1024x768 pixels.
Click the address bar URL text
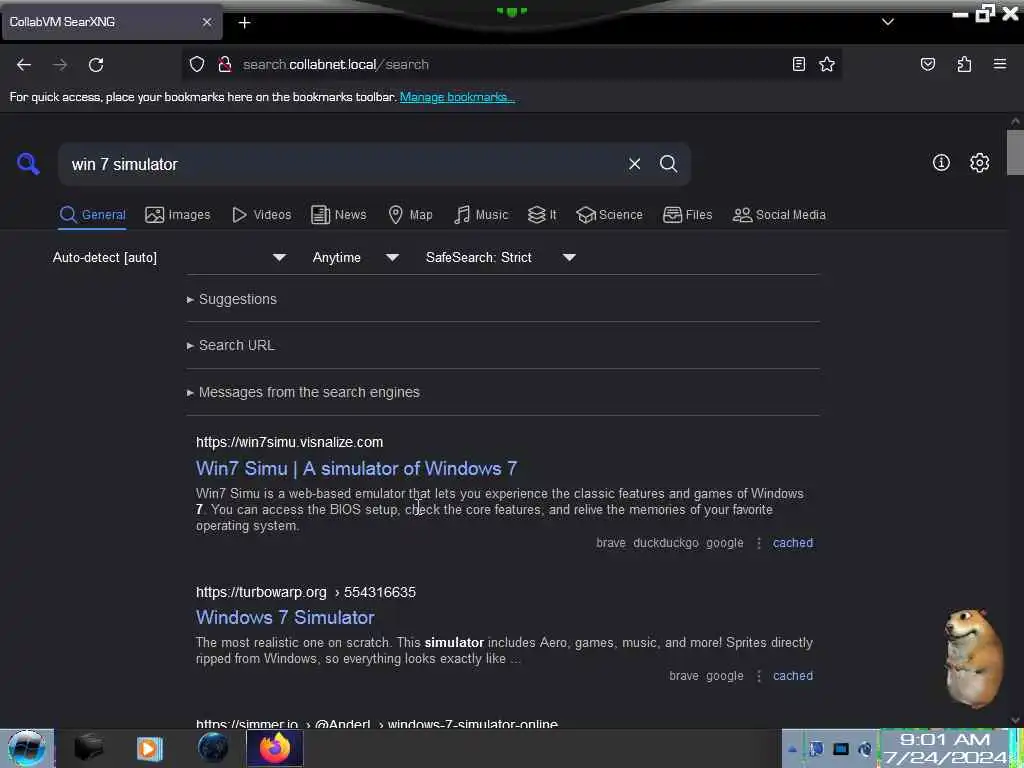(x=336, y=65)
